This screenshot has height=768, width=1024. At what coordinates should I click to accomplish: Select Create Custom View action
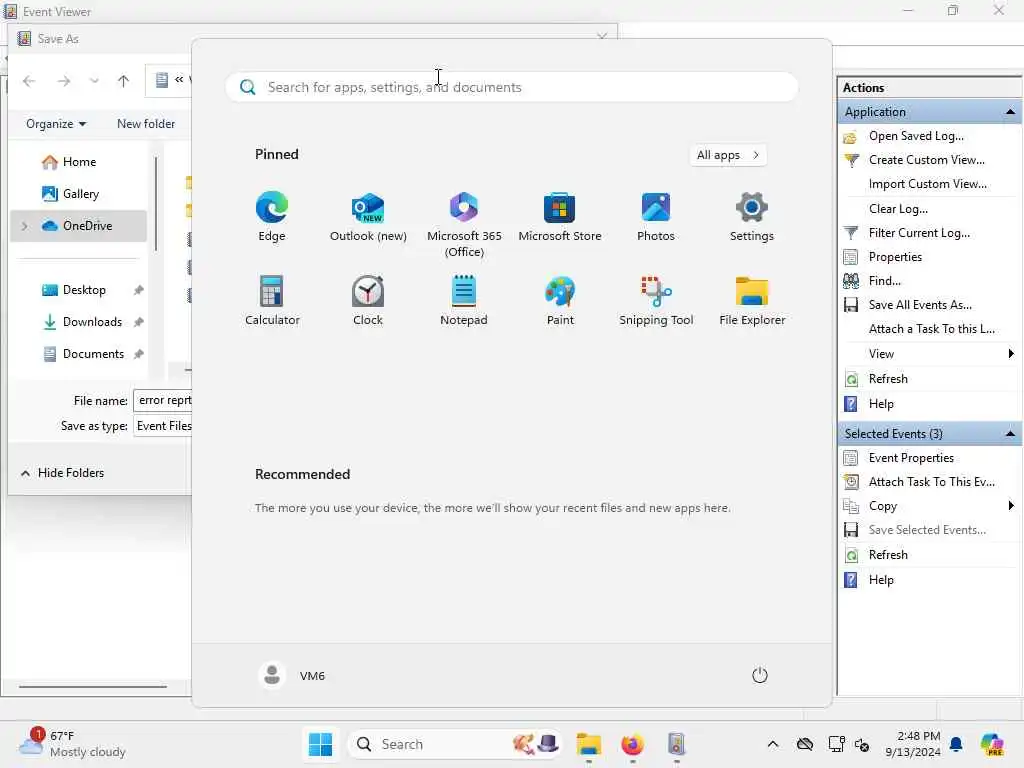(x=926, y=160)
